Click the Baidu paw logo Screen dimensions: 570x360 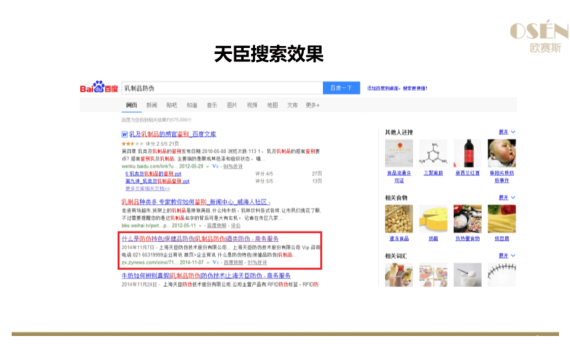[99, 87]
